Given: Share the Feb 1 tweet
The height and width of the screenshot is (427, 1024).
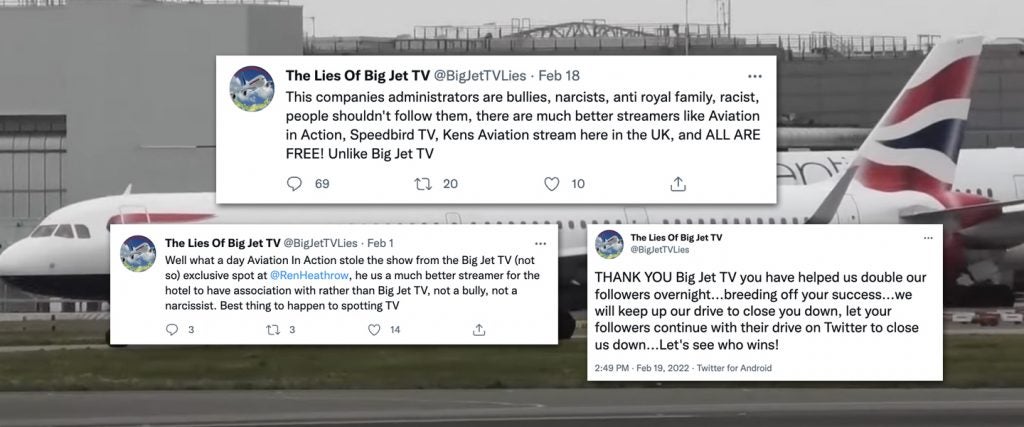Looking at the screenshot, I should (479, 330).
